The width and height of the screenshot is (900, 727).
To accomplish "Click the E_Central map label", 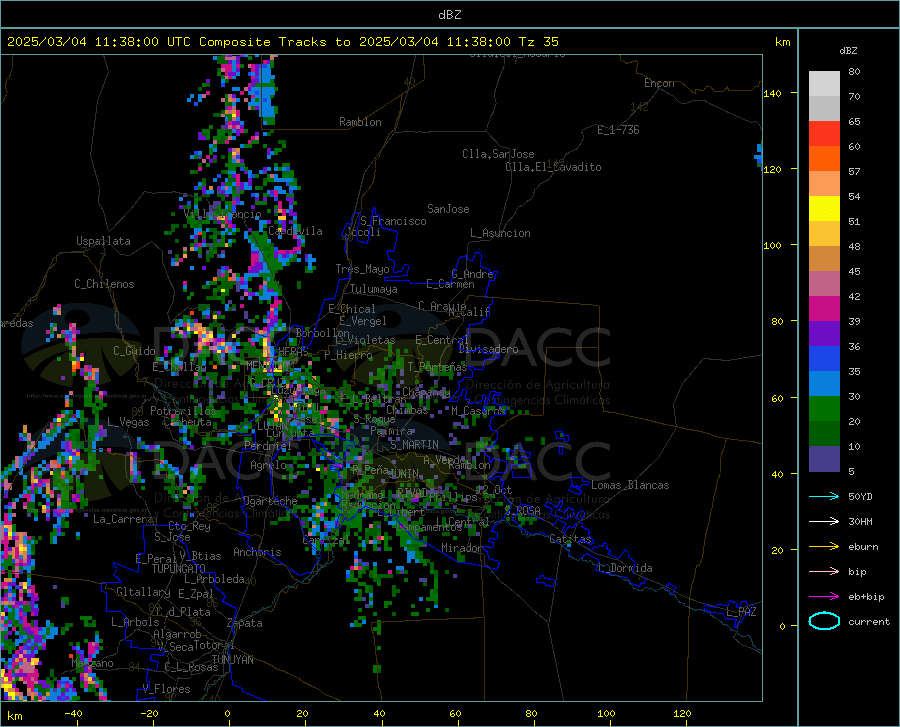I will 442,340.
